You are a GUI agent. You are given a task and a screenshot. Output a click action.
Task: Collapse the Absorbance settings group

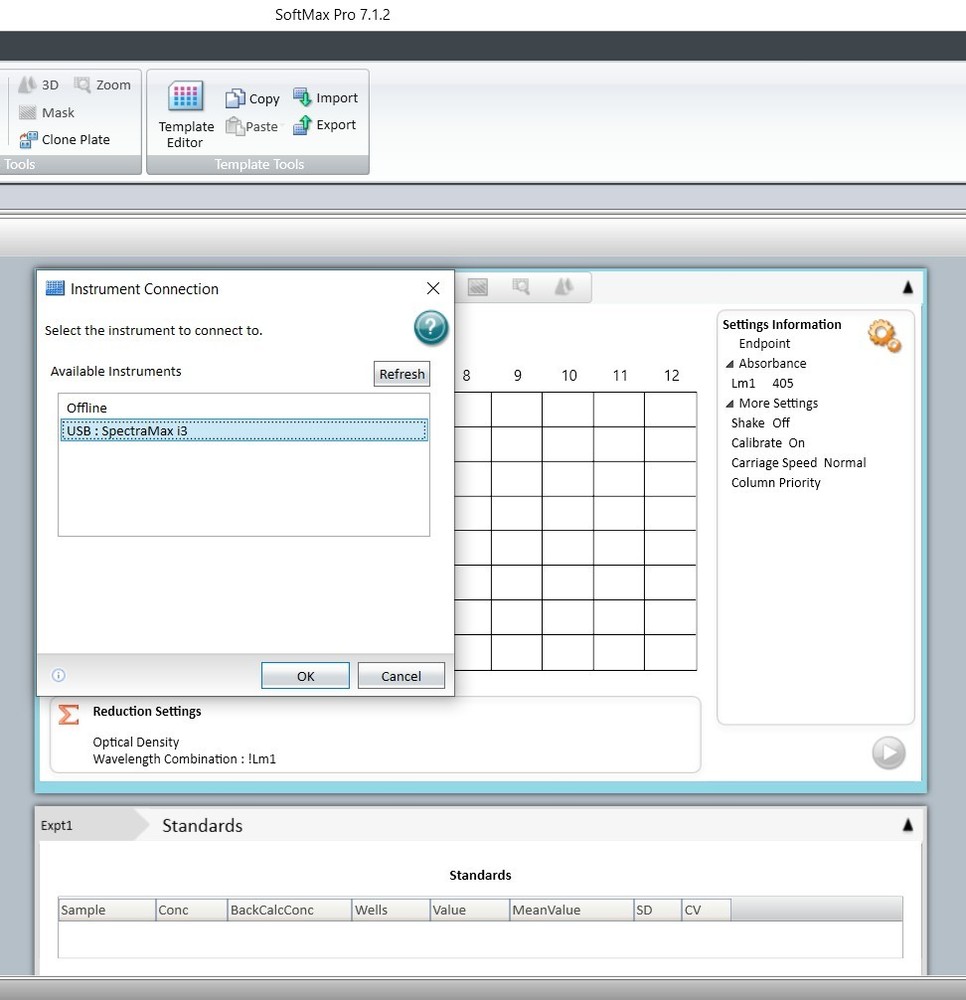pyautogui.click(x=729, y=364)
